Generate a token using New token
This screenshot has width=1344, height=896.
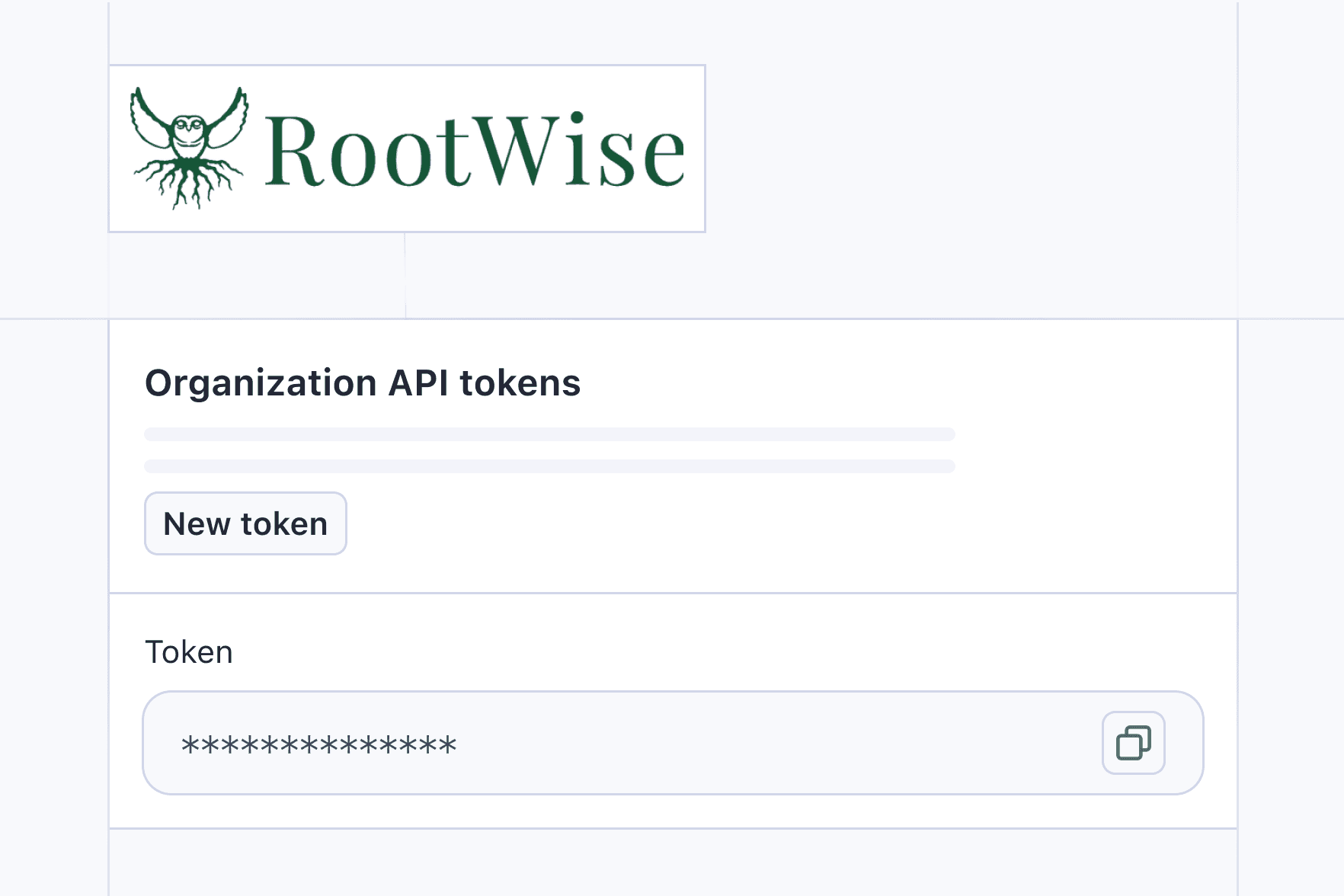[x=245, y=523]
